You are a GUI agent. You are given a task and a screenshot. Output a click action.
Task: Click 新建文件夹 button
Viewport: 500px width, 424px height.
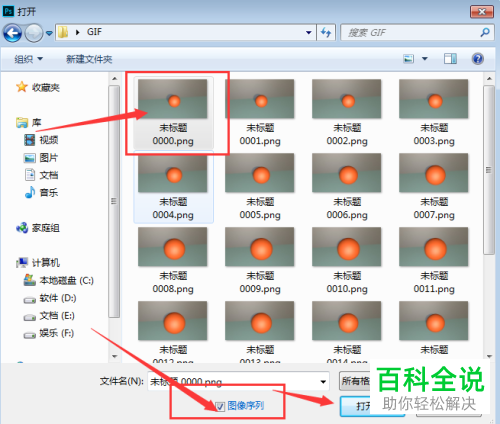tap(89, 59)
